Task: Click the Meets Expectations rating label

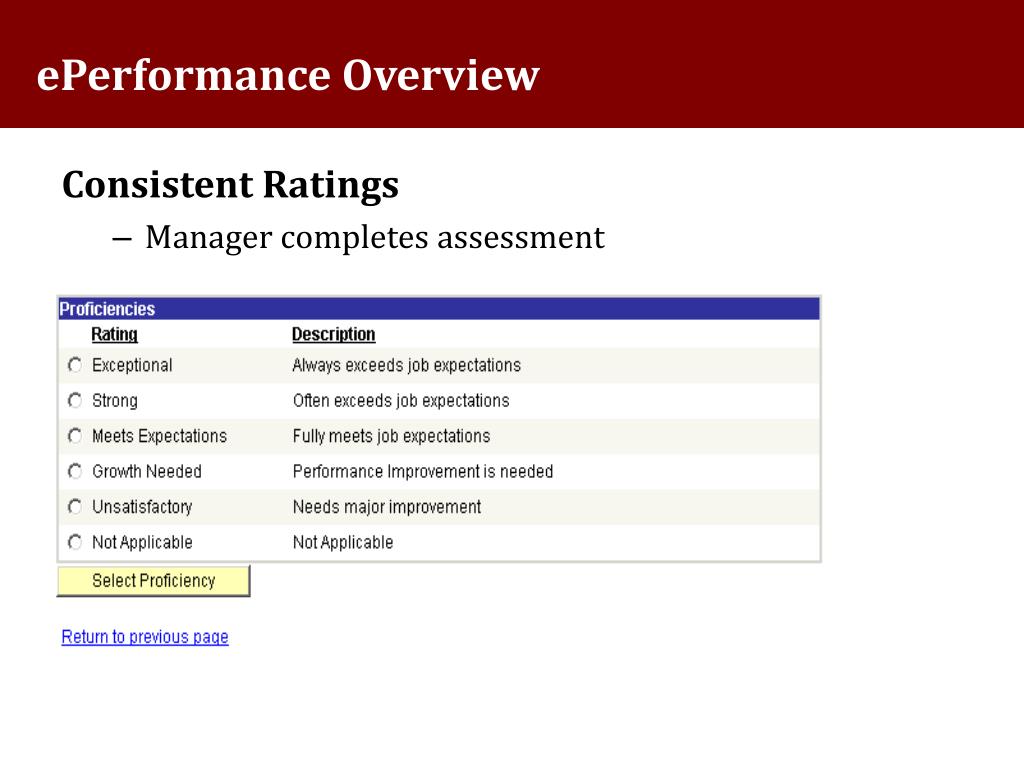Action: click(x=159, y=436)
